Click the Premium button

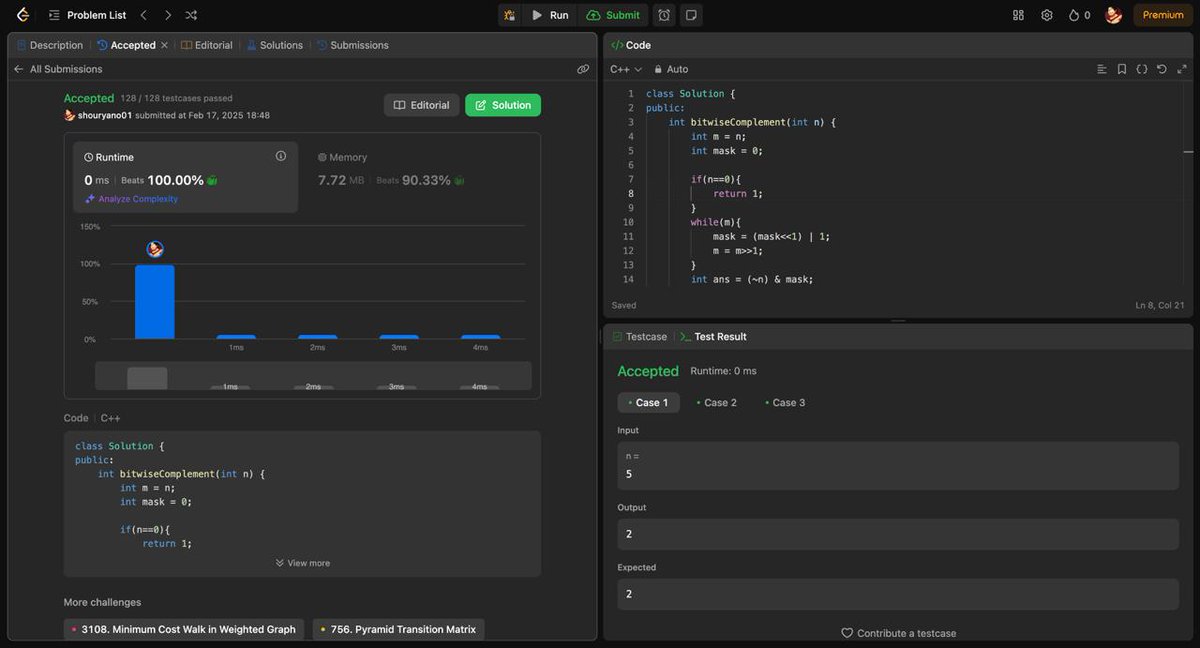(1163, 15)
